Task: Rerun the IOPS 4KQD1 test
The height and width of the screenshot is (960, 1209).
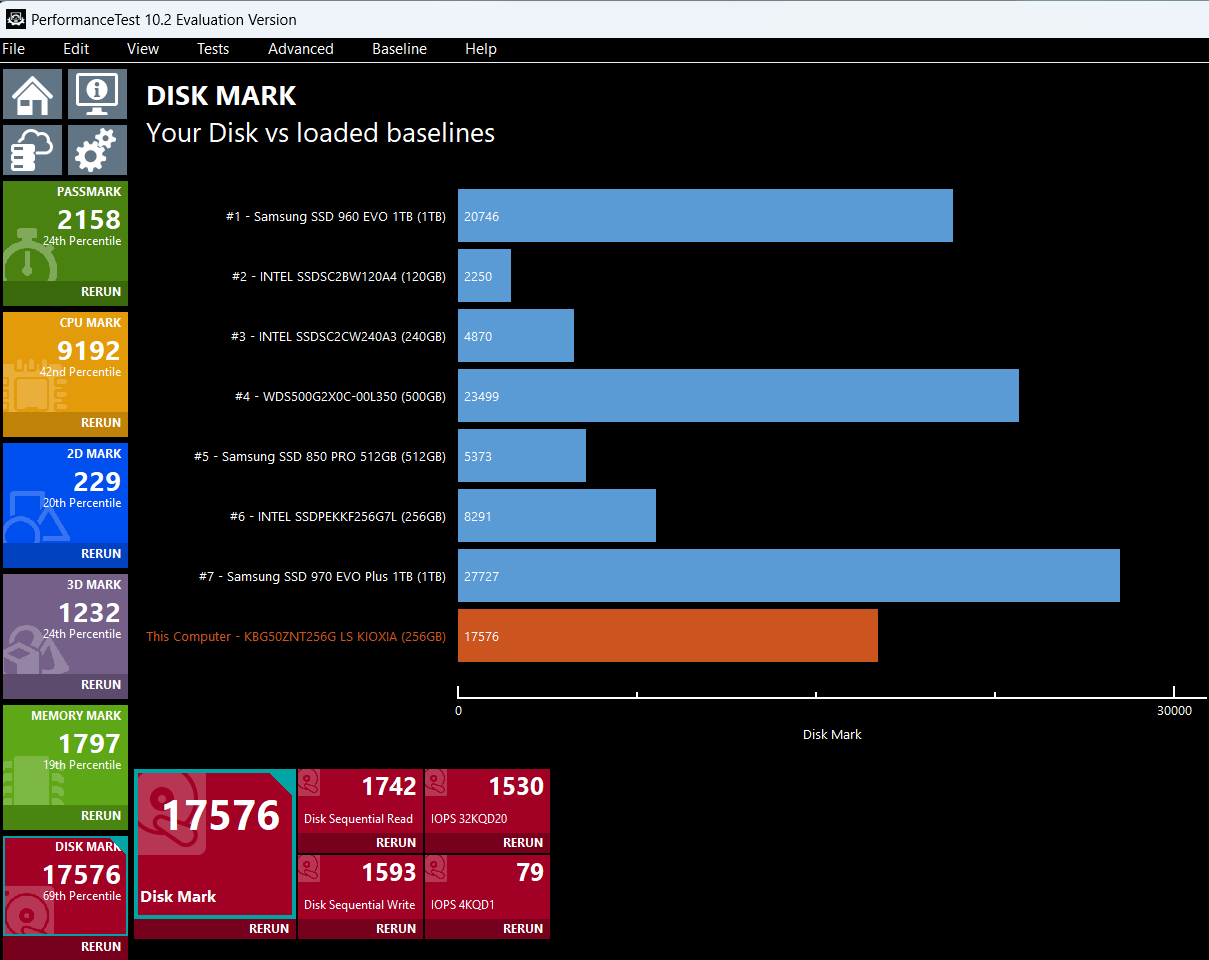Action: [x=523, y=929]
